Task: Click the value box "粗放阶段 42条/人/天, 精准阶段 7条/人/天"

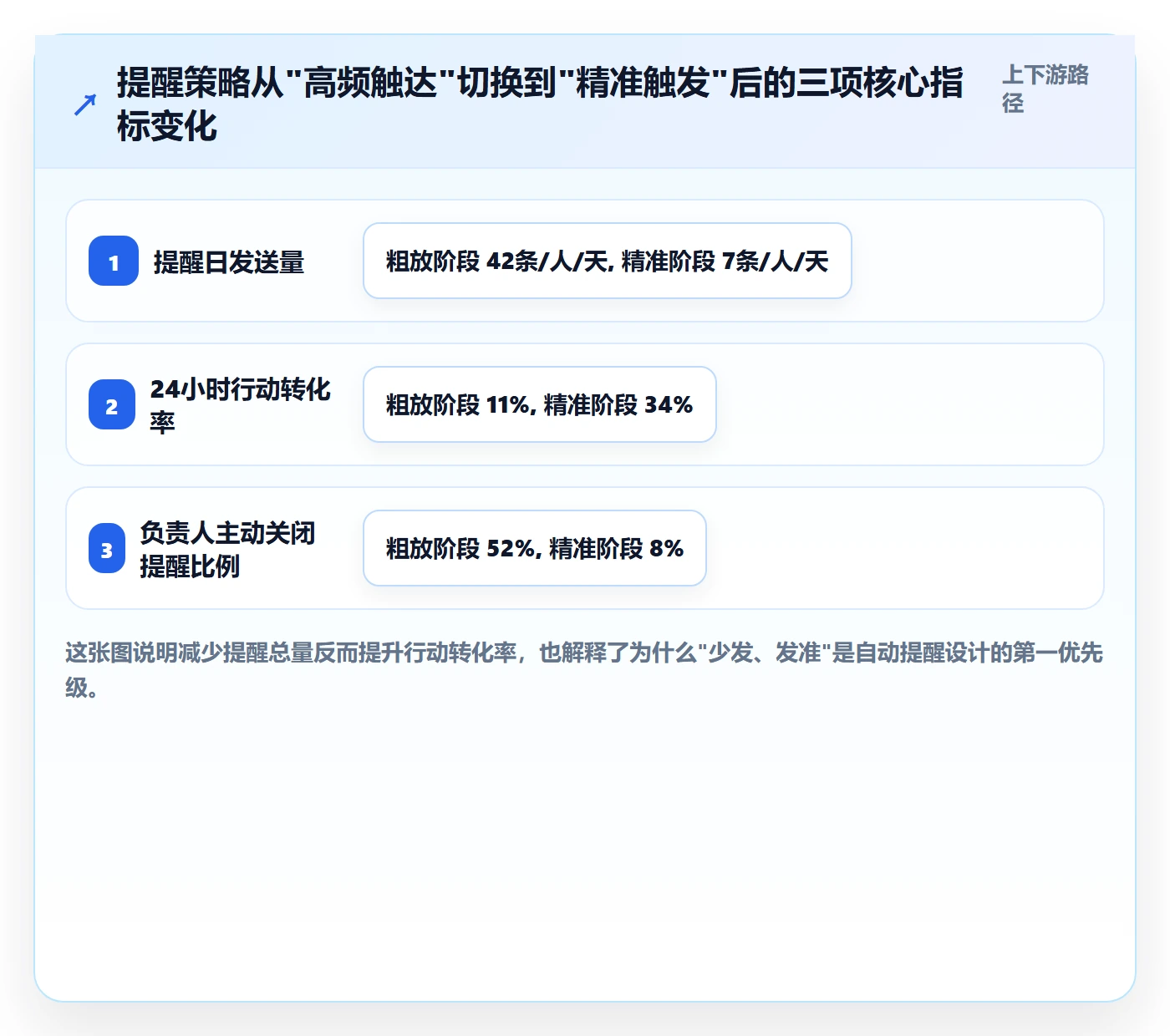Action: coord(608,261)
